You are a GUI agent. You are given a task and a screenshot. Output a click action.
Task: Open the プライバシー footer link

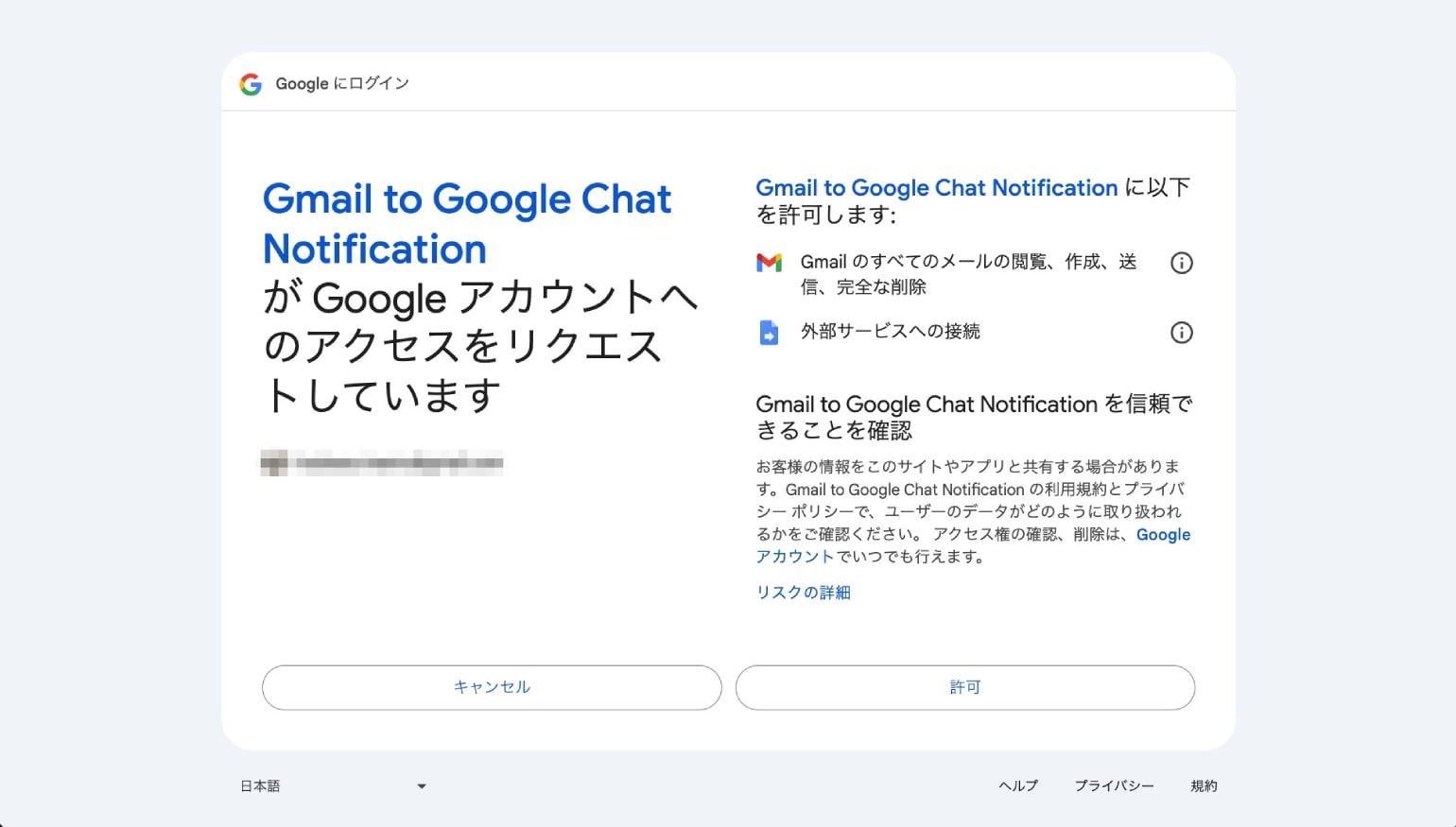pyautogui.click(x=1114, y=786)
